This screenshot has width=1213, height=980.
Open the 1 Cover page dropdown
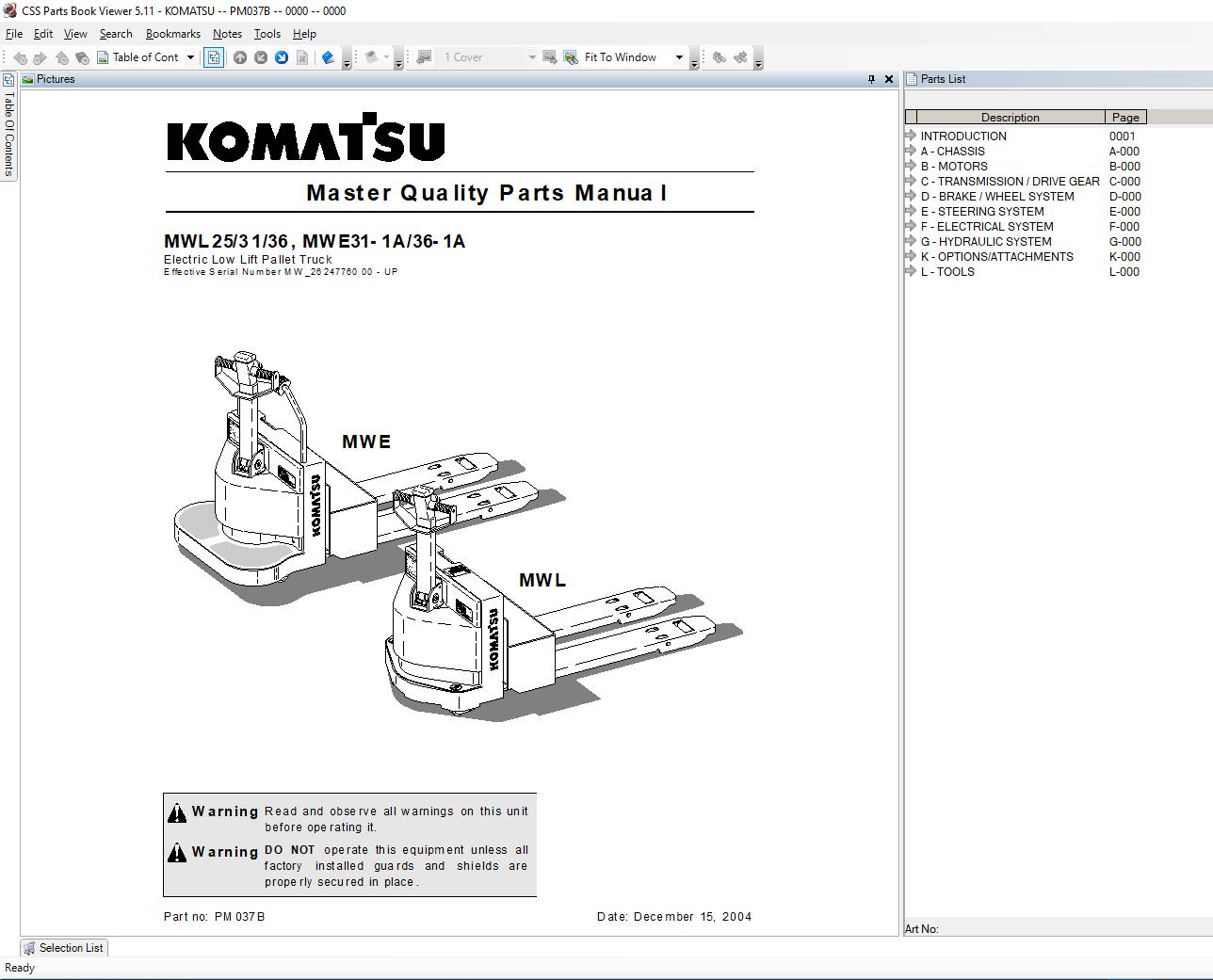532,57
